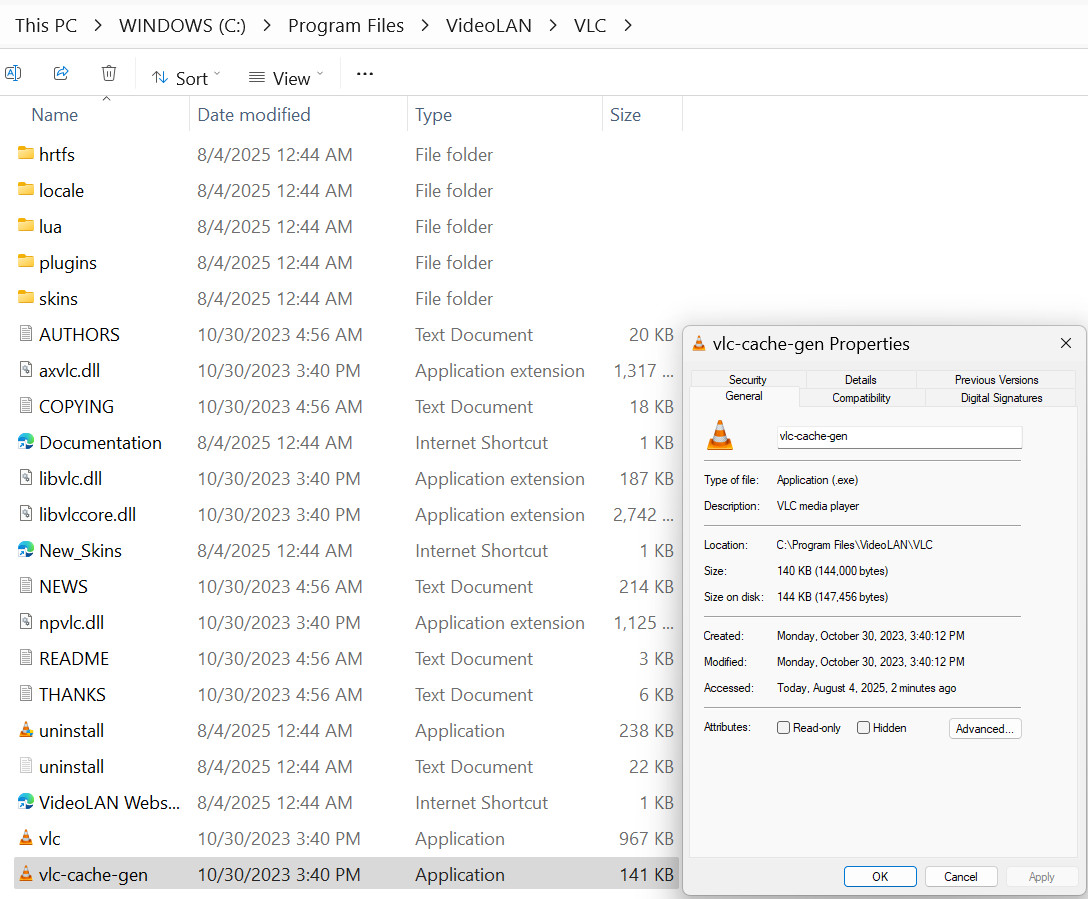1088x899 pixels.
Task: Open the Digital Signatures tab
Action: tap(1001, 397)
